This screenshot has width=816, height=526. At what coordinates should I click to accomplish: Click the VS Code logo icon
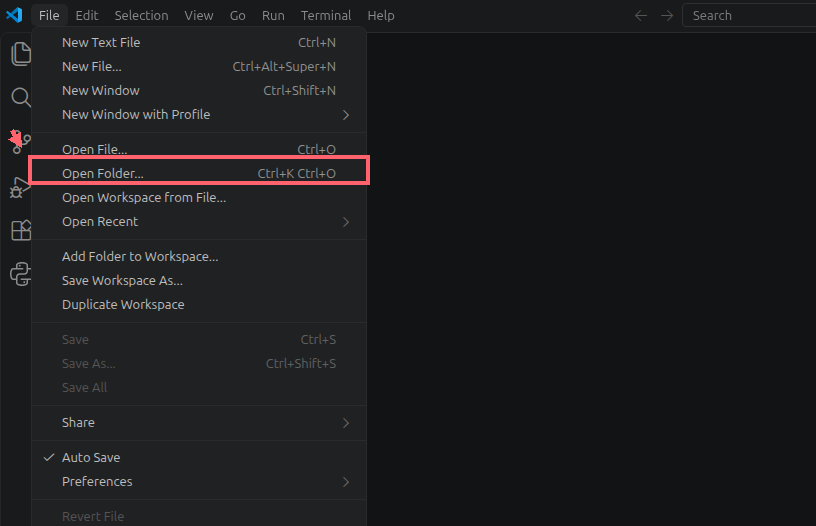click(14, 15)
